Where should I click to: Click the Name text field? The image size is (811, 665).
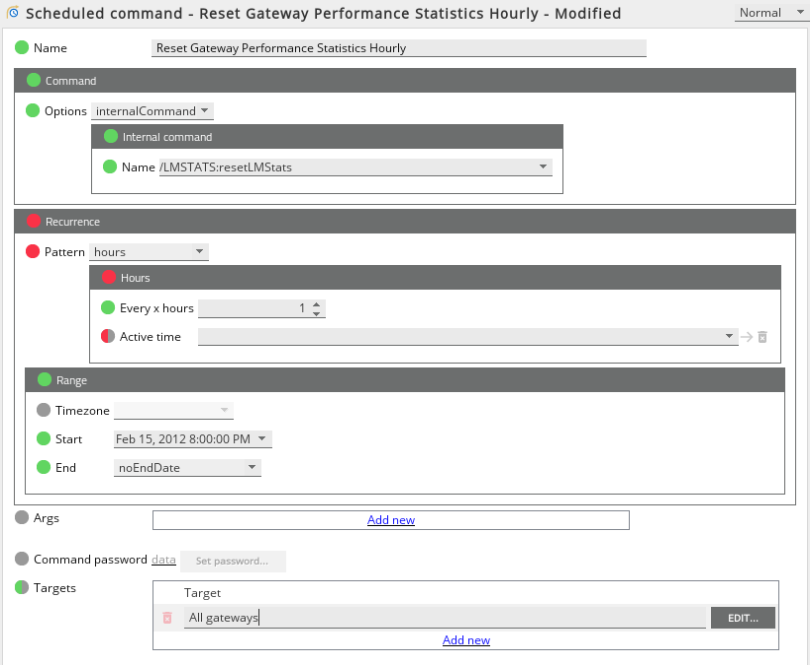pyautogui.click(x=398, y=48)
